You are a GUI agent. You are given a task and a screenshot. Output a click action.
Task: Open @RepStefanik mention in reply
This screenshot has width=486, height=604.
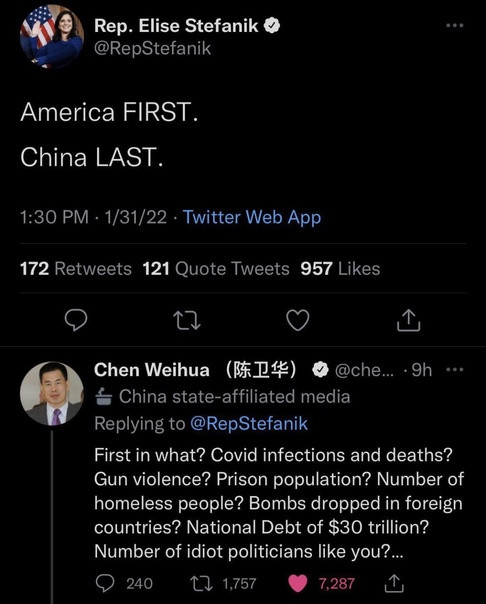coord(249,423)
